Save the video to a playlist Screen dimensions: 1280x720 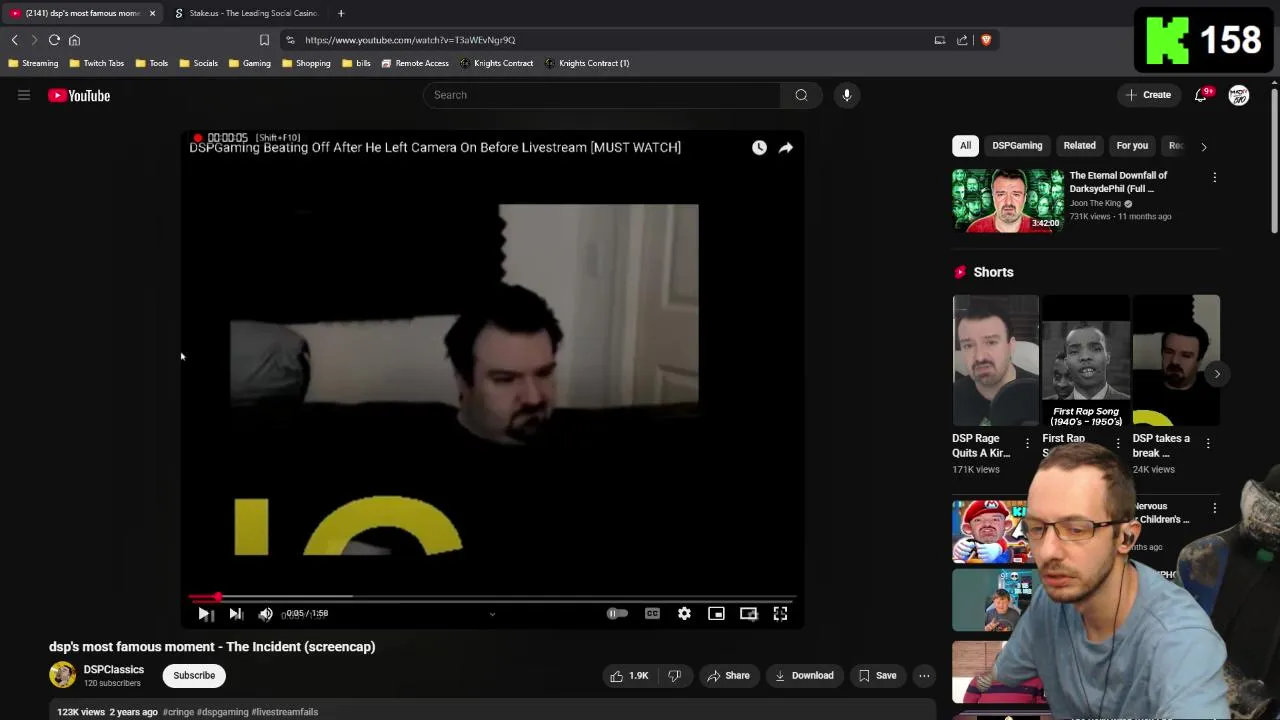[x=877, y=676]
